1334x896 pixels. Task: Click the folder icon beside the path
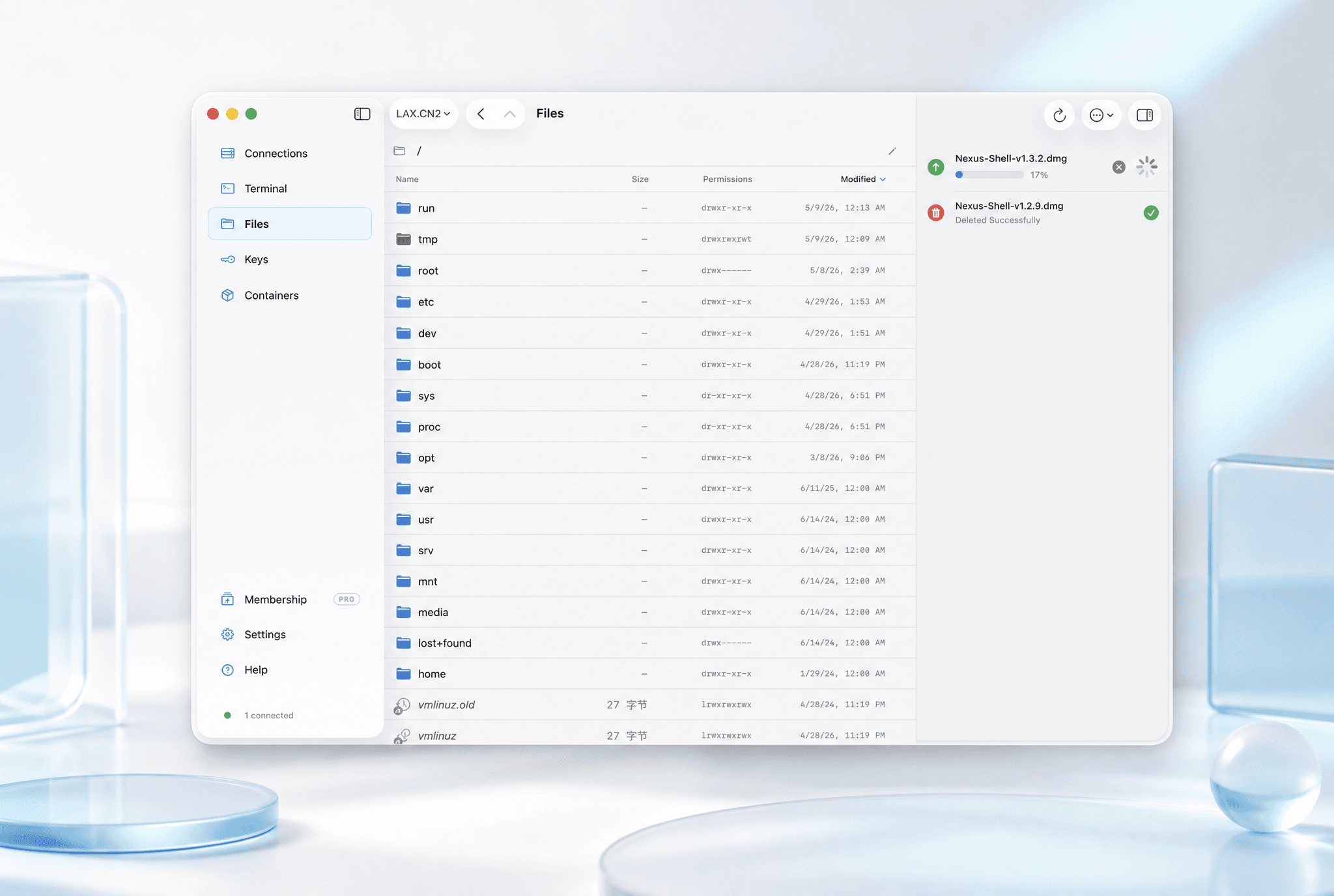pyautogui.click(x=399, y=151)
